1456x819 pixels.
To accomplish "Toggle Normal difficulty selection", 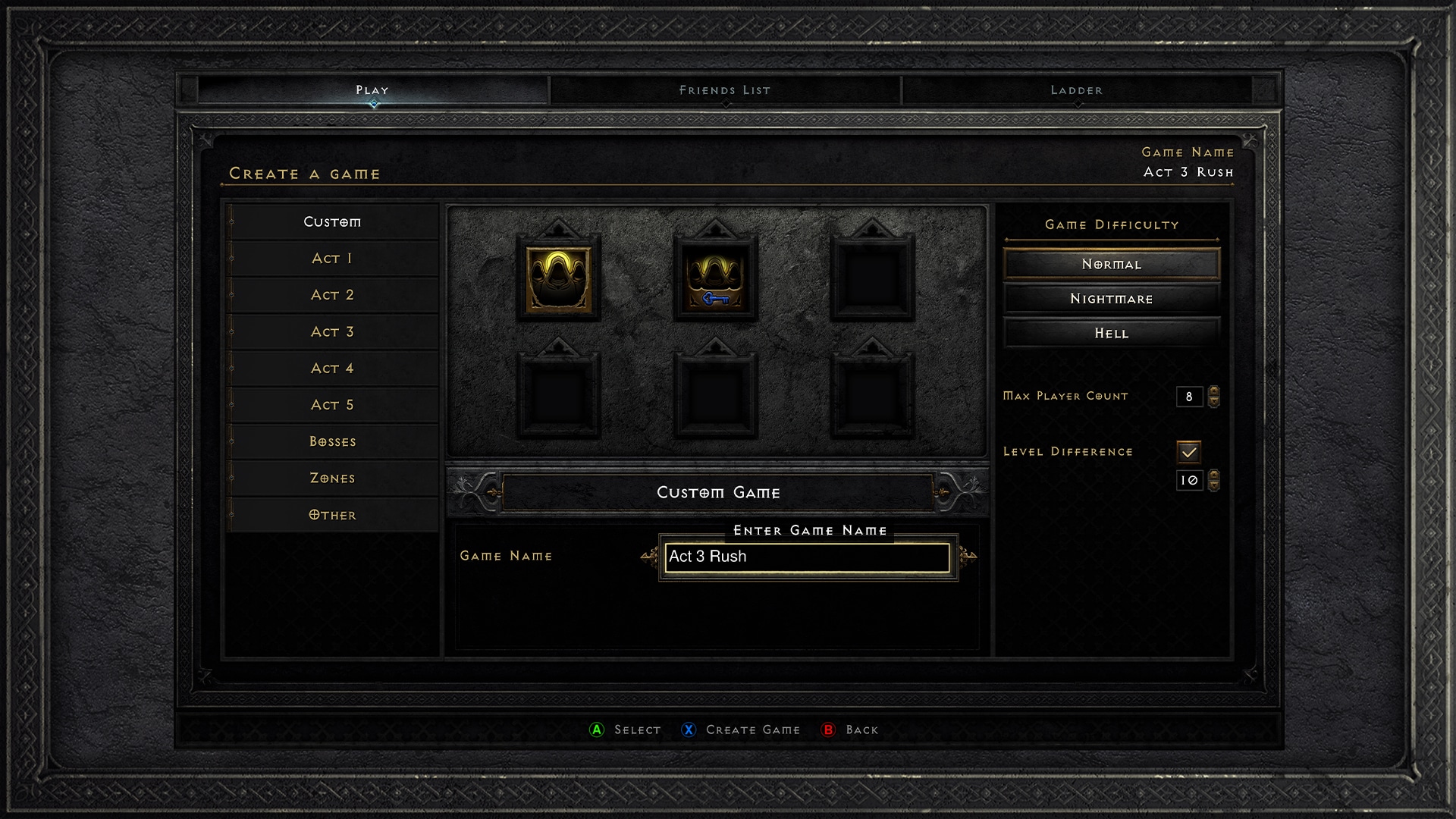I will pyautogui.click(x=1111, y=263).
